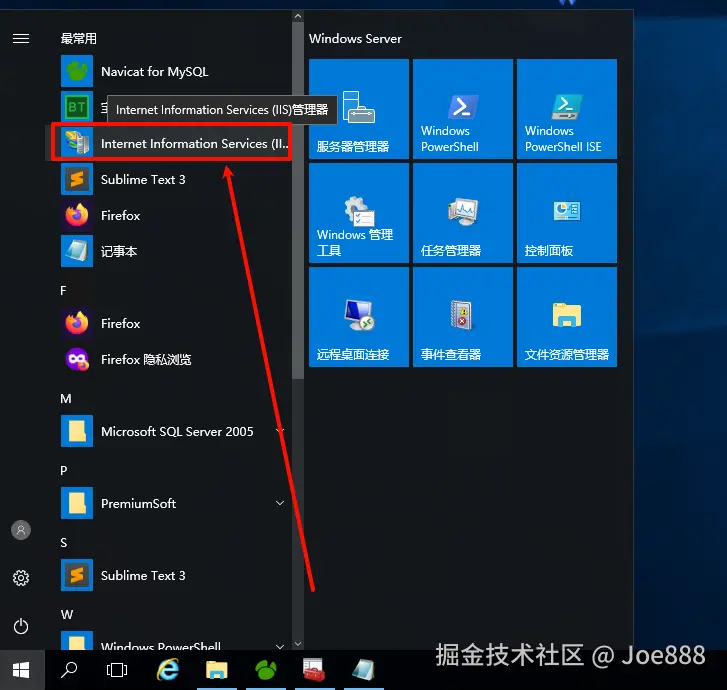Click the Windows Server tile group title
The width and height of the screenshot is (727, 690).
pos(355,38)
